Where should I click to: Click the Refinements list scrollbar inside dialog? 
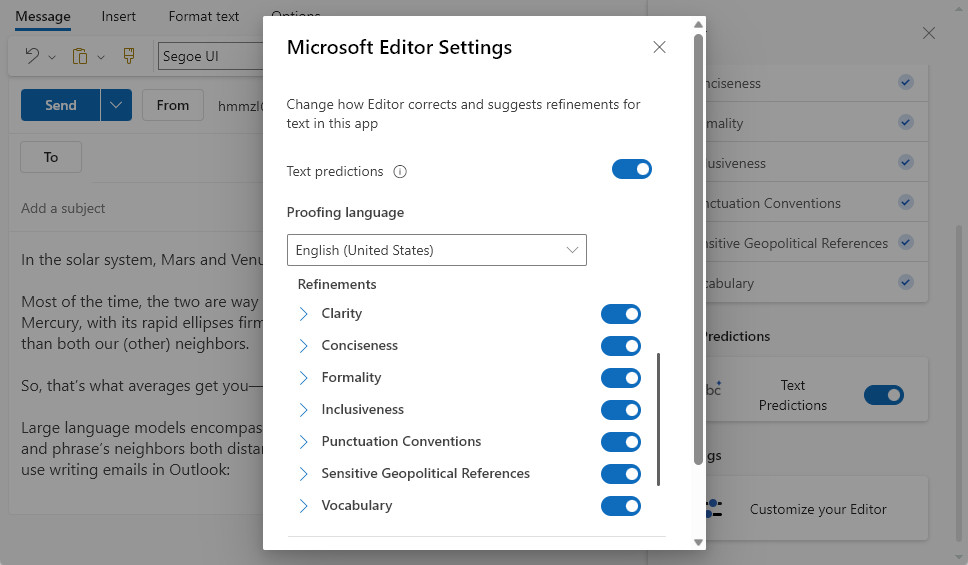point(659,419)
